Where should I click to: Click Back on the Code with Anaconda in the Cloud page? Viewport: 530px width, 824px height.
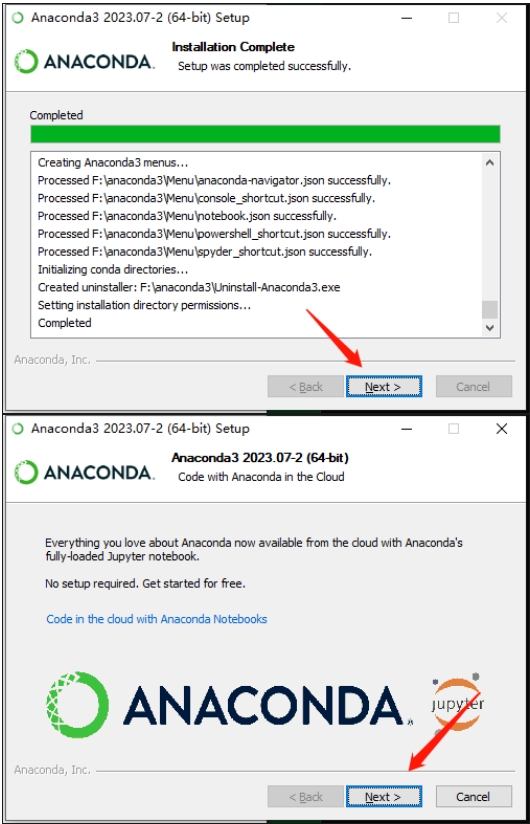click(x=306, y=797)
